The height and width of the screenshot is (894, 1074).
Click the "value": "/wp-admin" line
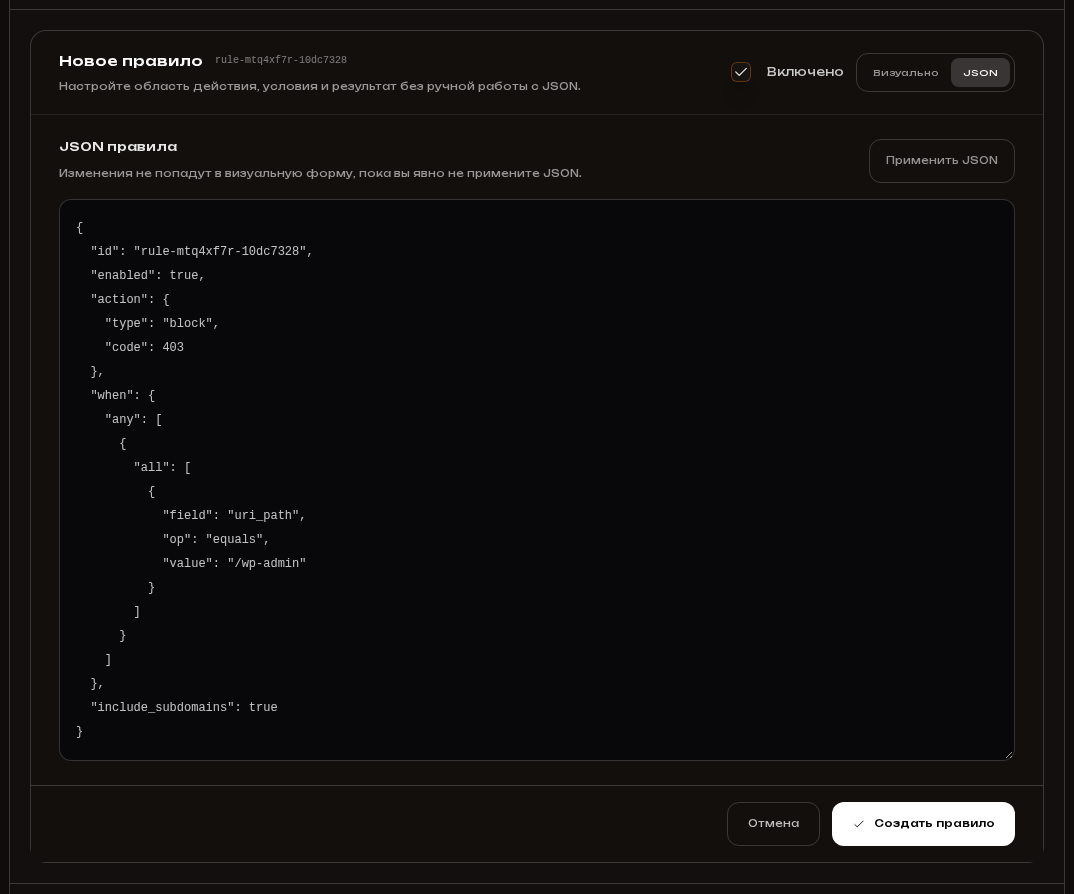pos(234,563)
